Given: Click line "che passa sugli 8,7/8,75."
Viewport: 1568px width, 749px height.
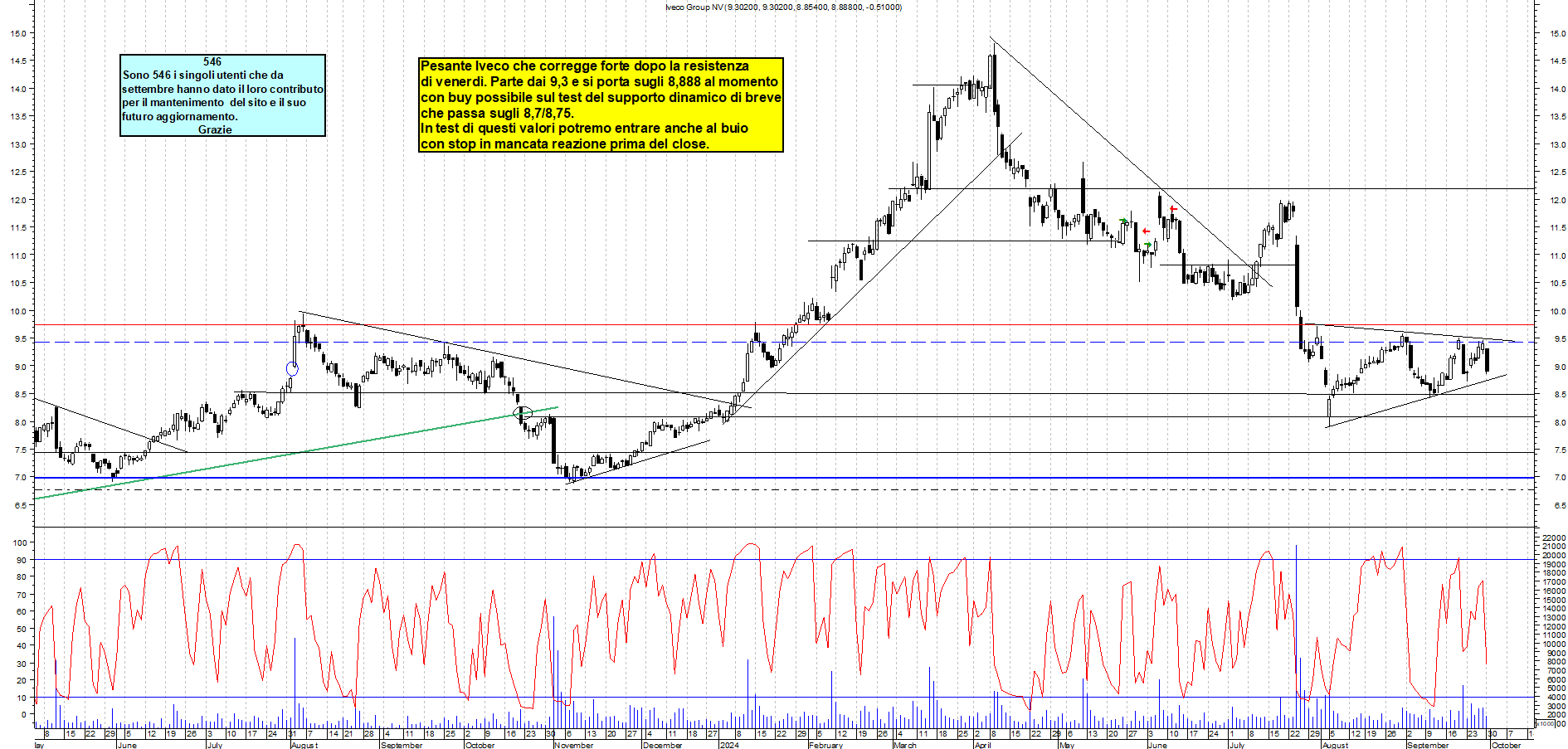Looking at the screenshot, I should click(x=497, y=113).
